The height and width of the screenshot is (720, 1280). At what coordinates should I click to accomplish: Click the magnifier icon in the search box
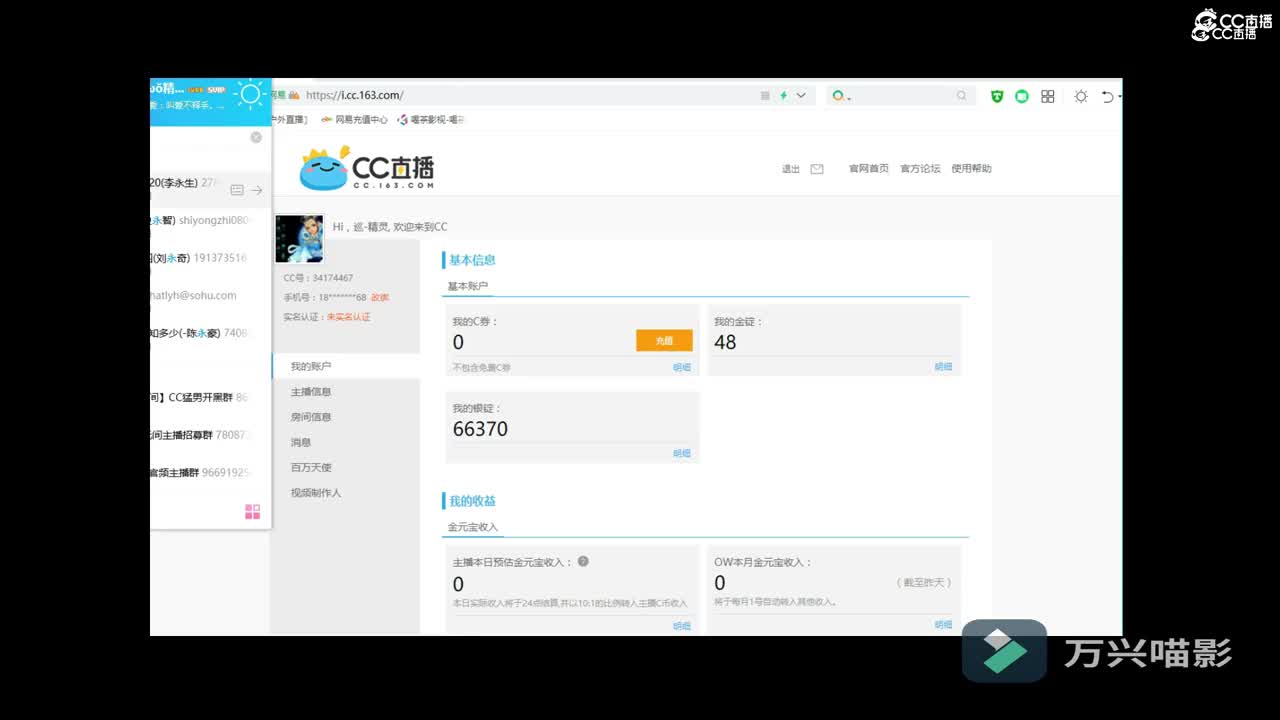coord(961,96)
